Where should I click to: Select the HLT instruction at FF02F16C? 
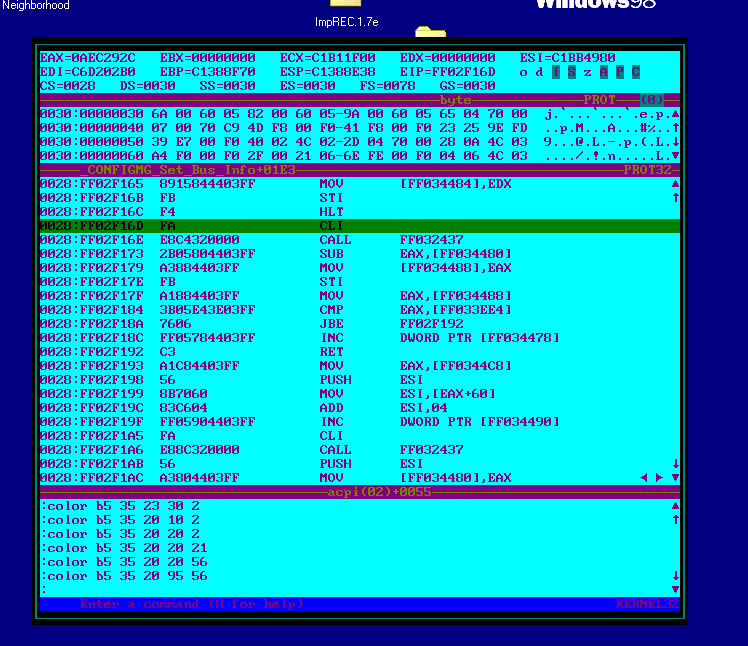[x=360, y=212]
